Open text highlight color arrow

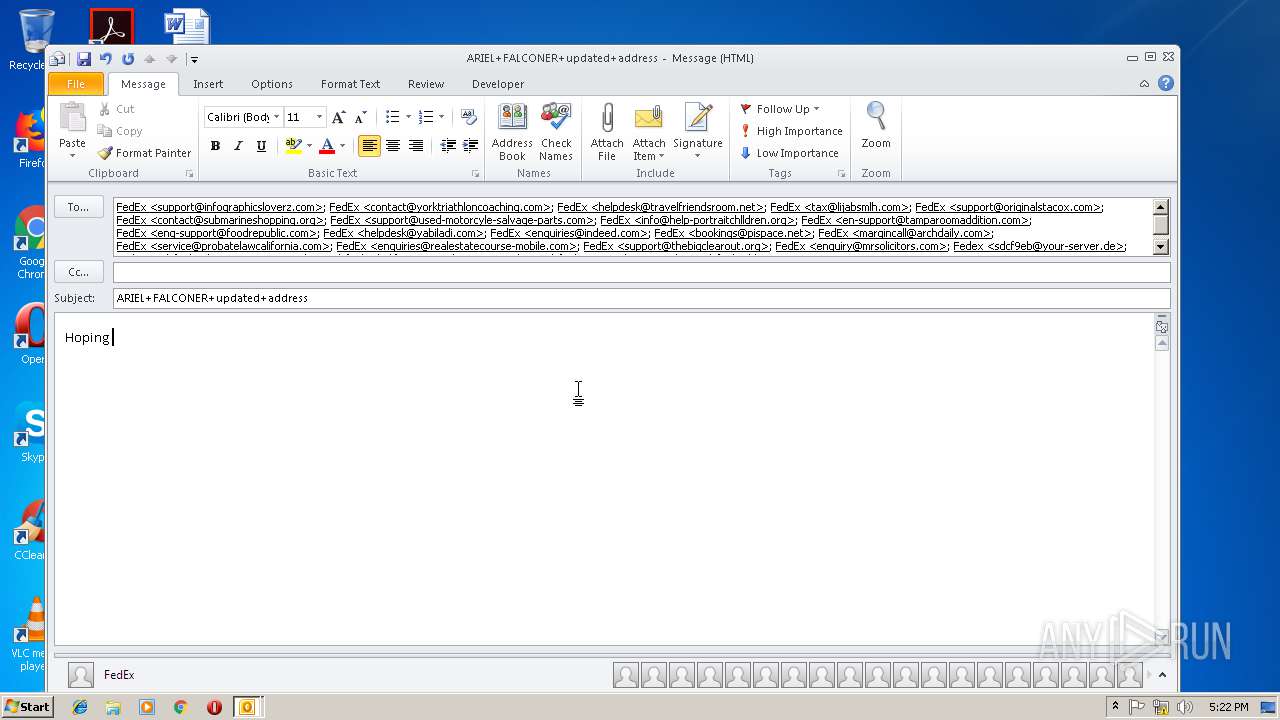click(309, 146)
